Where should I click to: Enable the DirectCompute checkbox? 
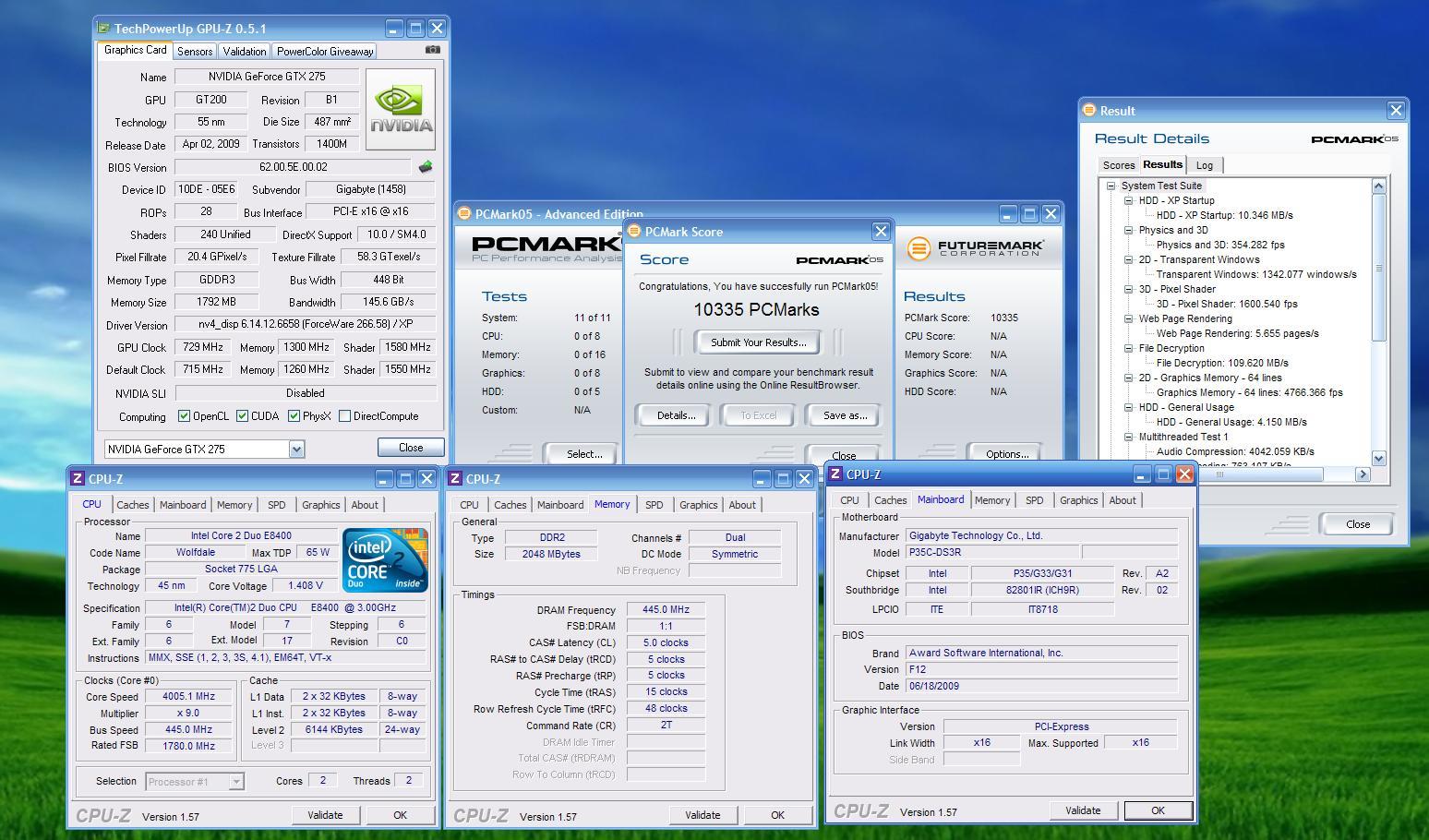click(344, 416)
